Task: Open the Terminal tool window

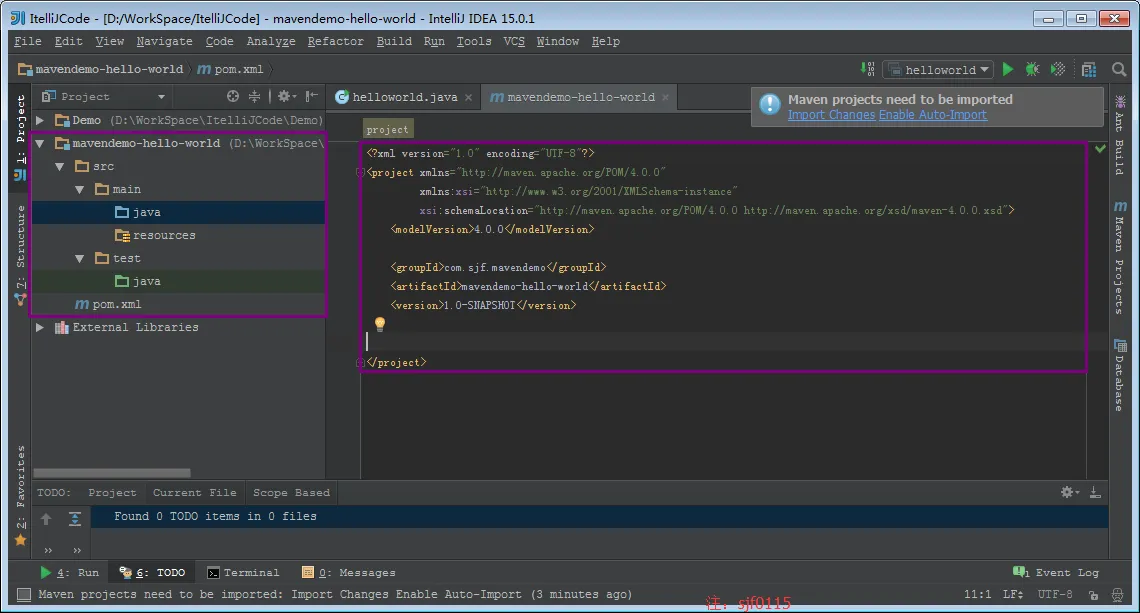Action: click(243, 572)
